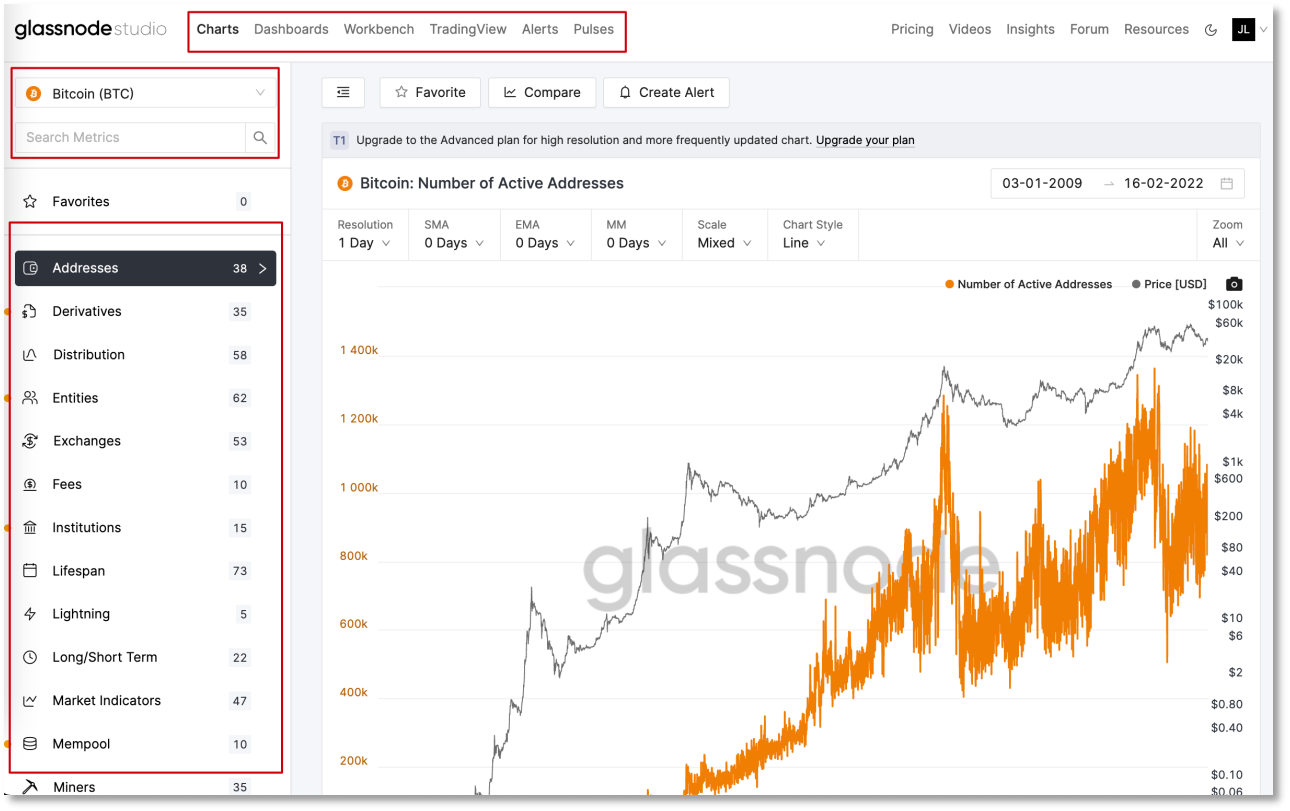Open the Forum link
Screen dimensions: 1290x811
[1089, 29]
